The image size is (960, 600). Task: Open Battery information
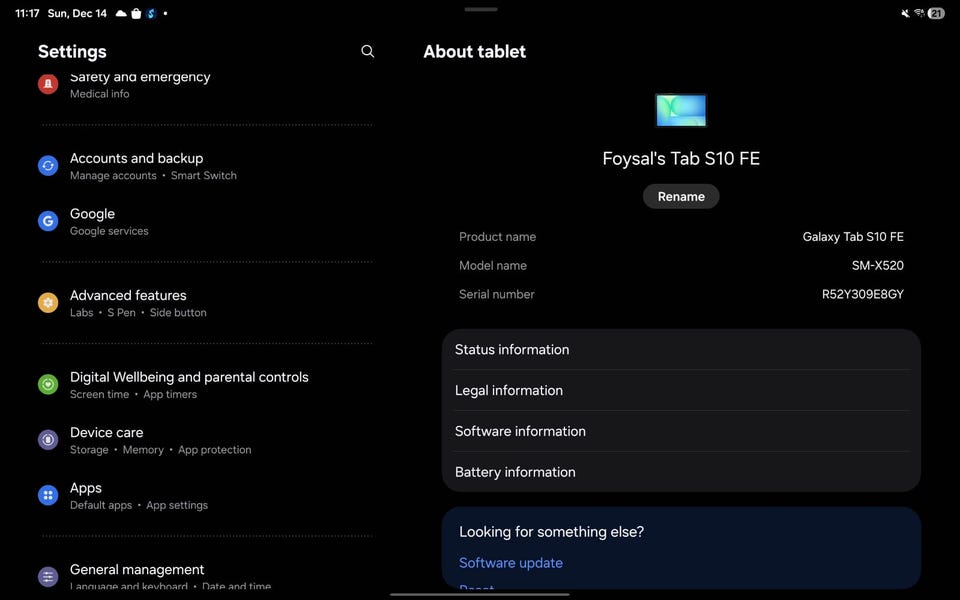(x=681, y=472)
